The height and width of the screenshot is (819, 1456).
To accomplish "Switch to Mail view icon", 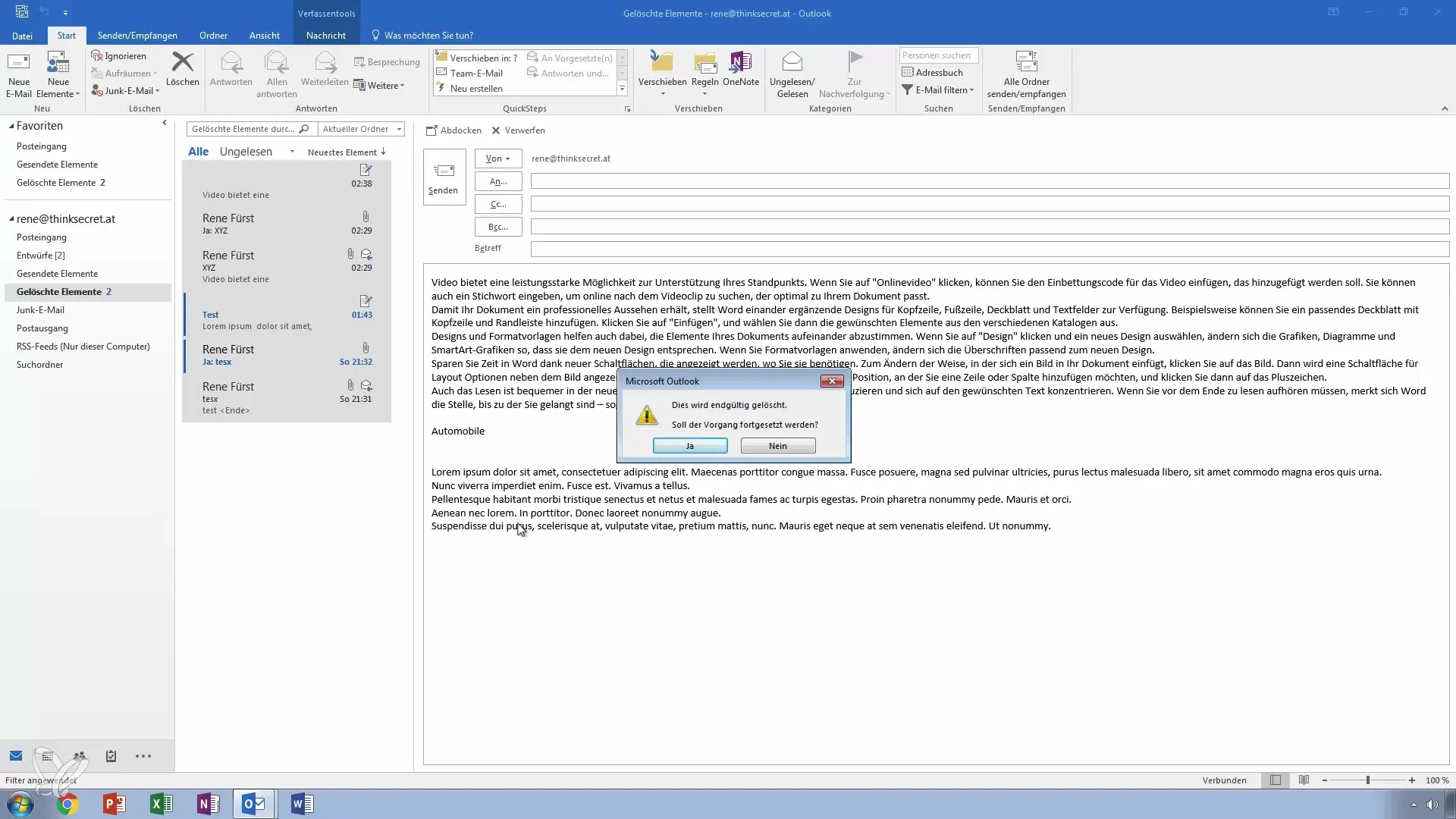I will tap(16, 756).
